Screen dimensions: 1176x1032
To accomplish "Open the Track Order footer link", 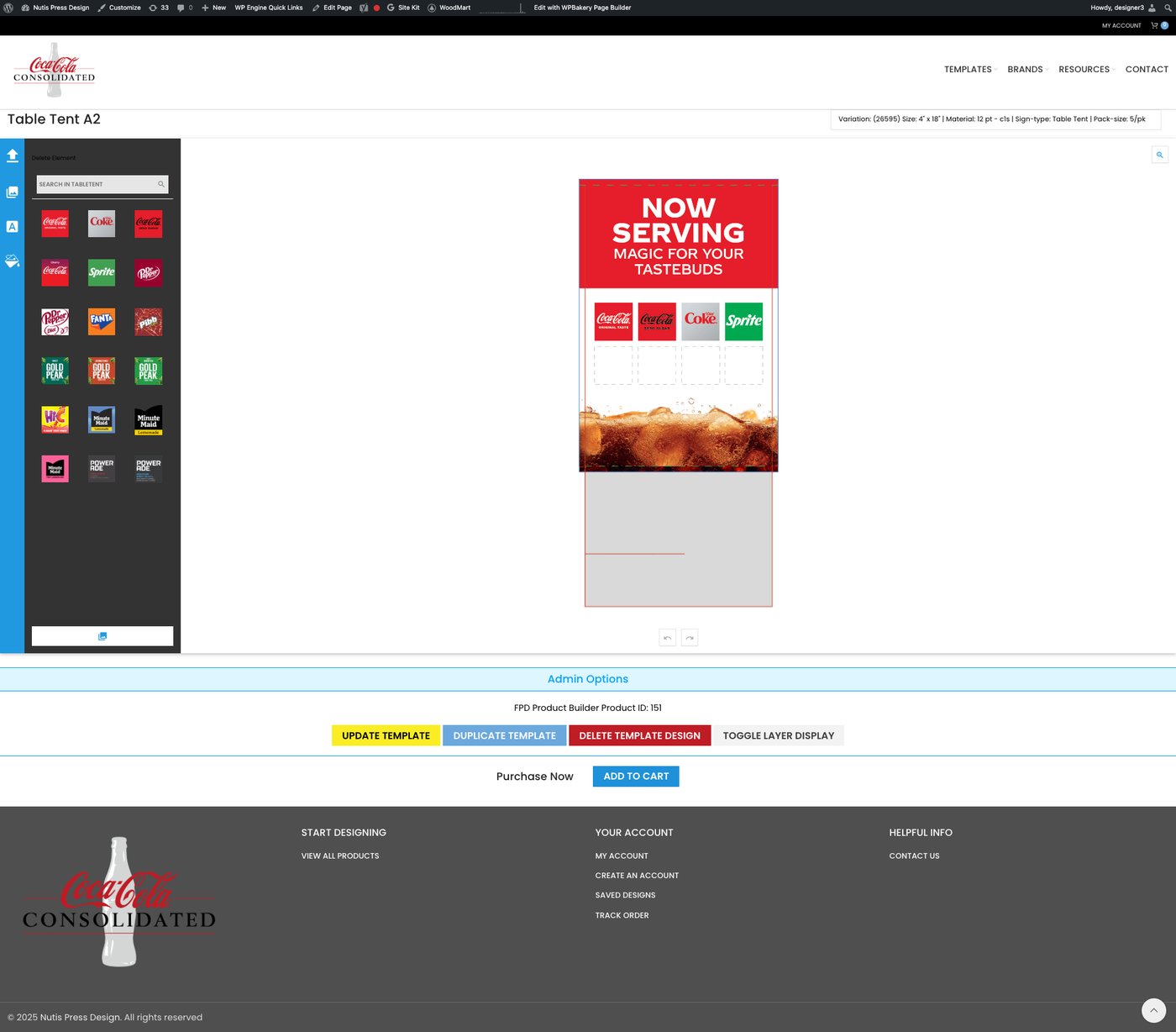I will click(622, 916).
